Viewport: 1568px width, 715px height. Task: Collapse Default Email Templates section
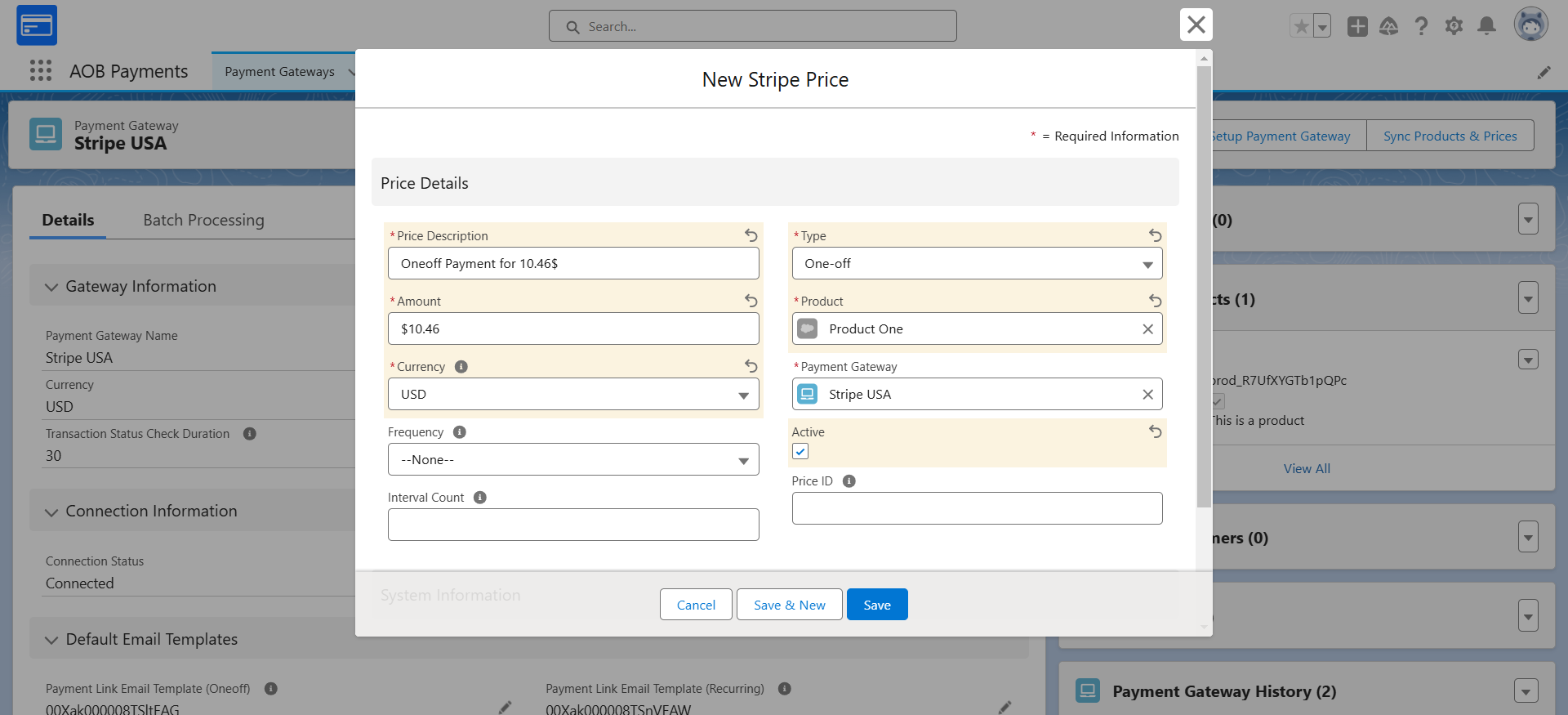point(51,640)
